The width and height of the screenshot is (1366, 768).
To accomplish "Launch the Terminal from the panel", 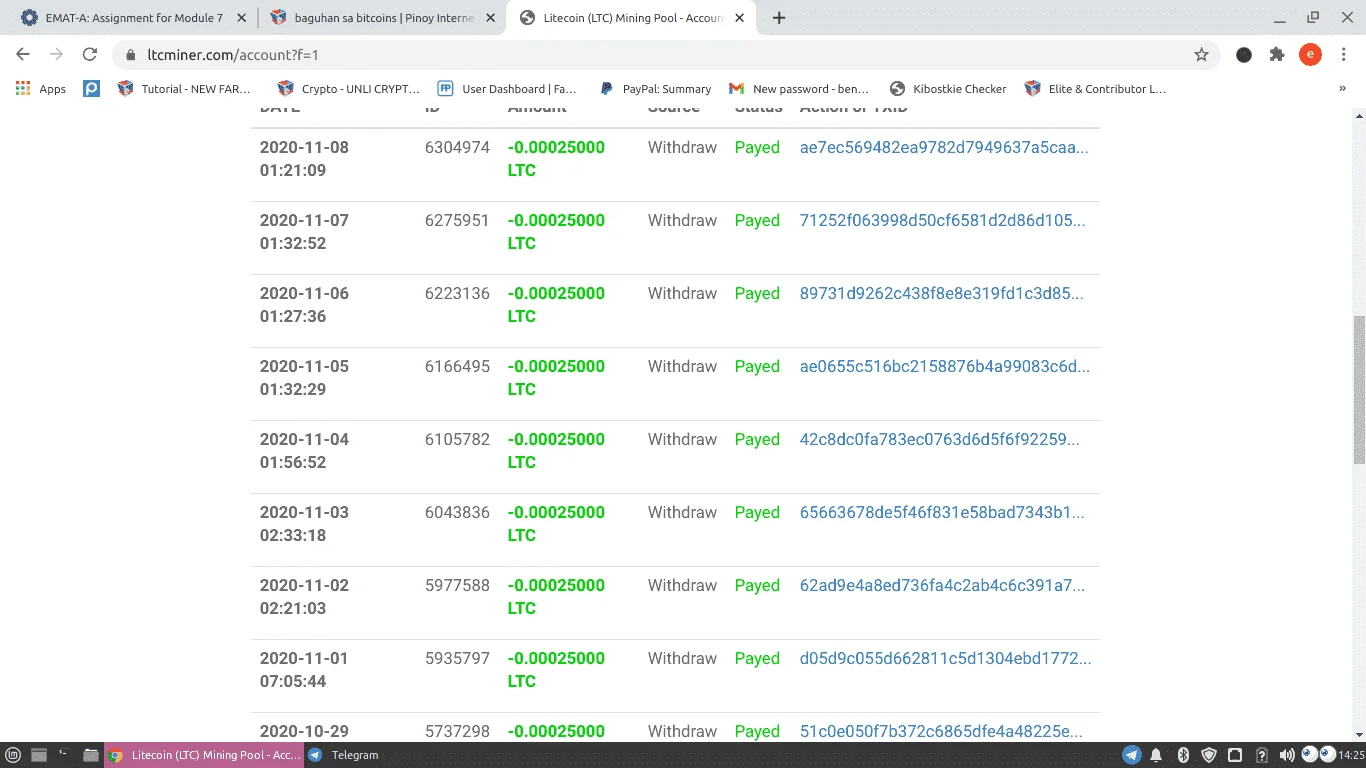I will coord(64,755).
